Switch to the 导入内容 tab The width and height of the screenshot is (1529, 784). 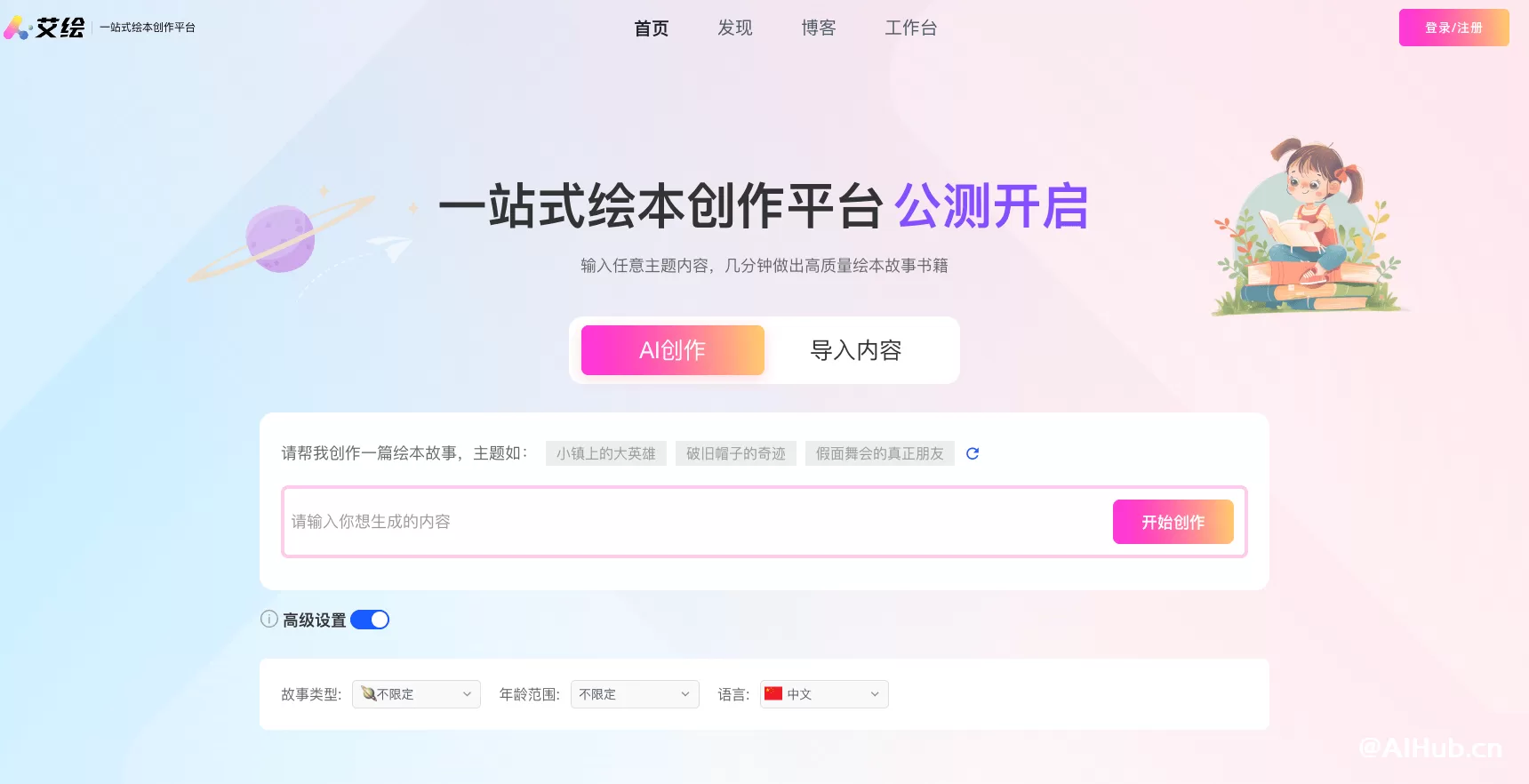pyautogui.click(x=856, y=350)
